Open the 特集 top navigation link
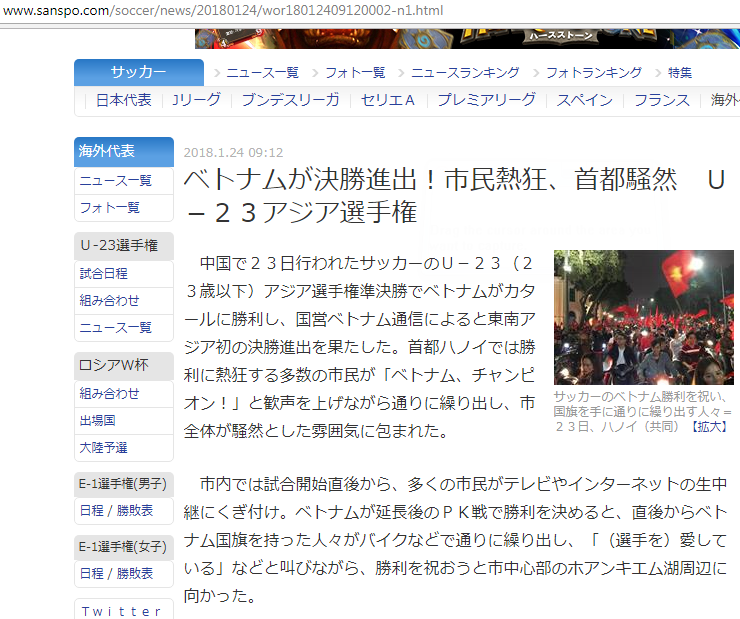The width and height of the screenshot is (740, 619). pyautogui.click(x=680, y=73)
